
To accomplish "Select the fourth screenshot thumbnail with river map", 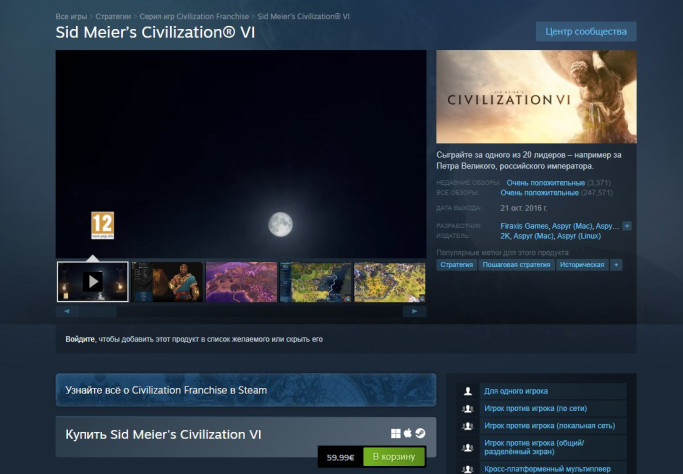I will click(x=316, y=282).
